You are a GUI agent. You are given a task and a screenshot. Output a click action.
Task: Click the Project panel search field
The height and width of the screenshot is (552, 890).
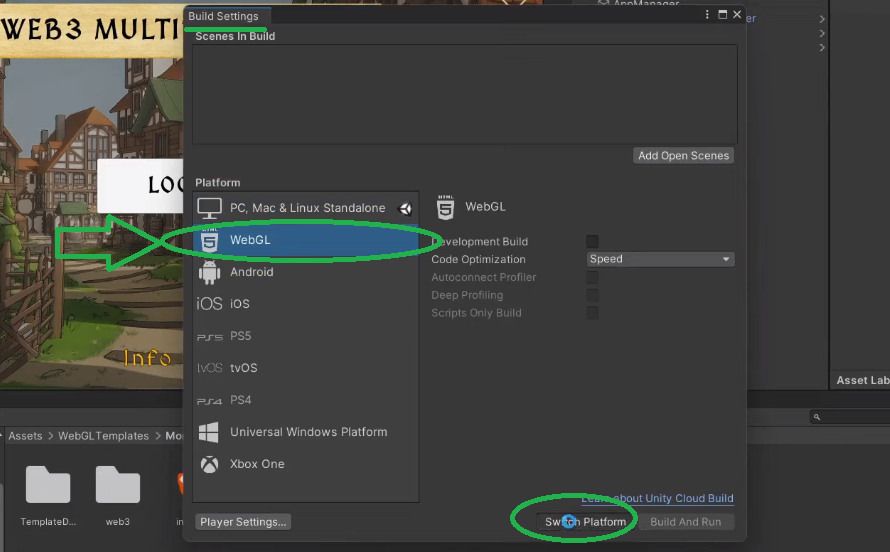point(850,417)
